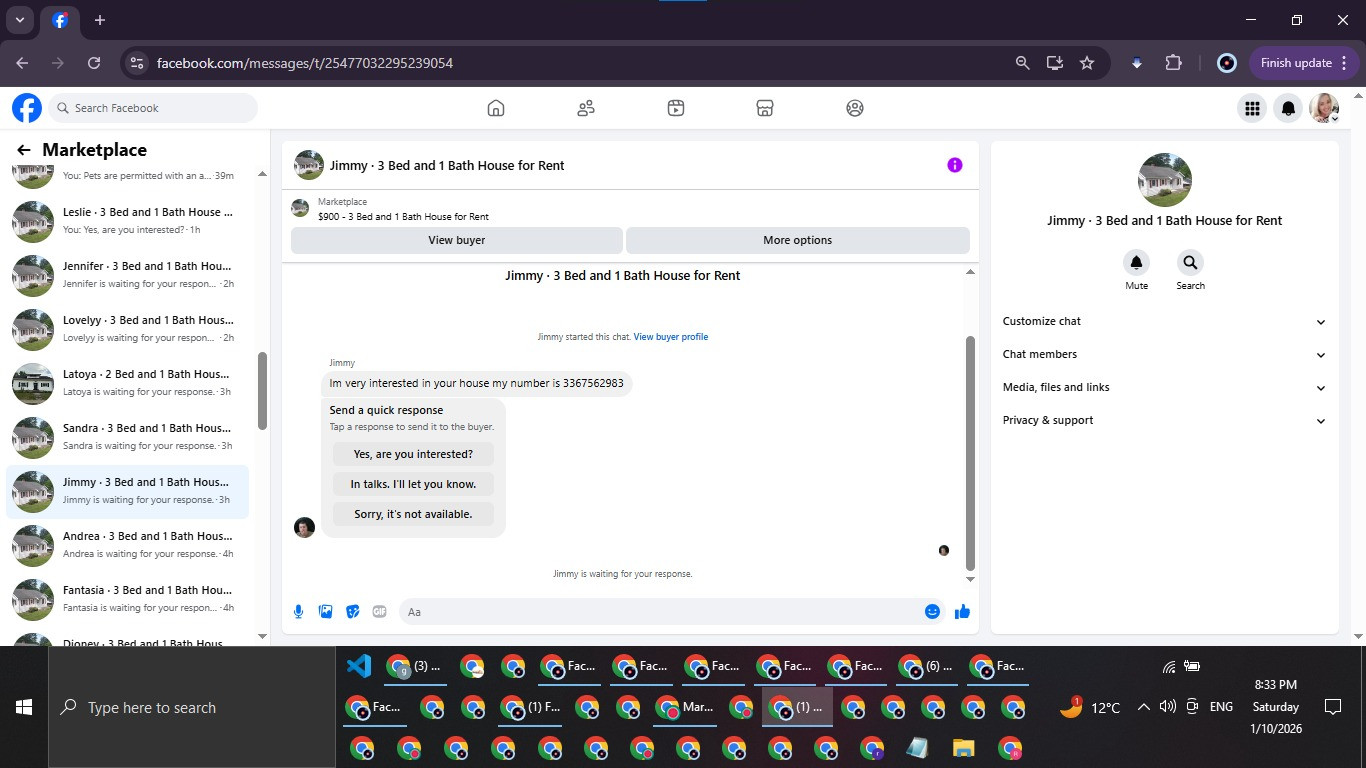
Task: Record a voice clip with microphone icon
Action: 298,611
